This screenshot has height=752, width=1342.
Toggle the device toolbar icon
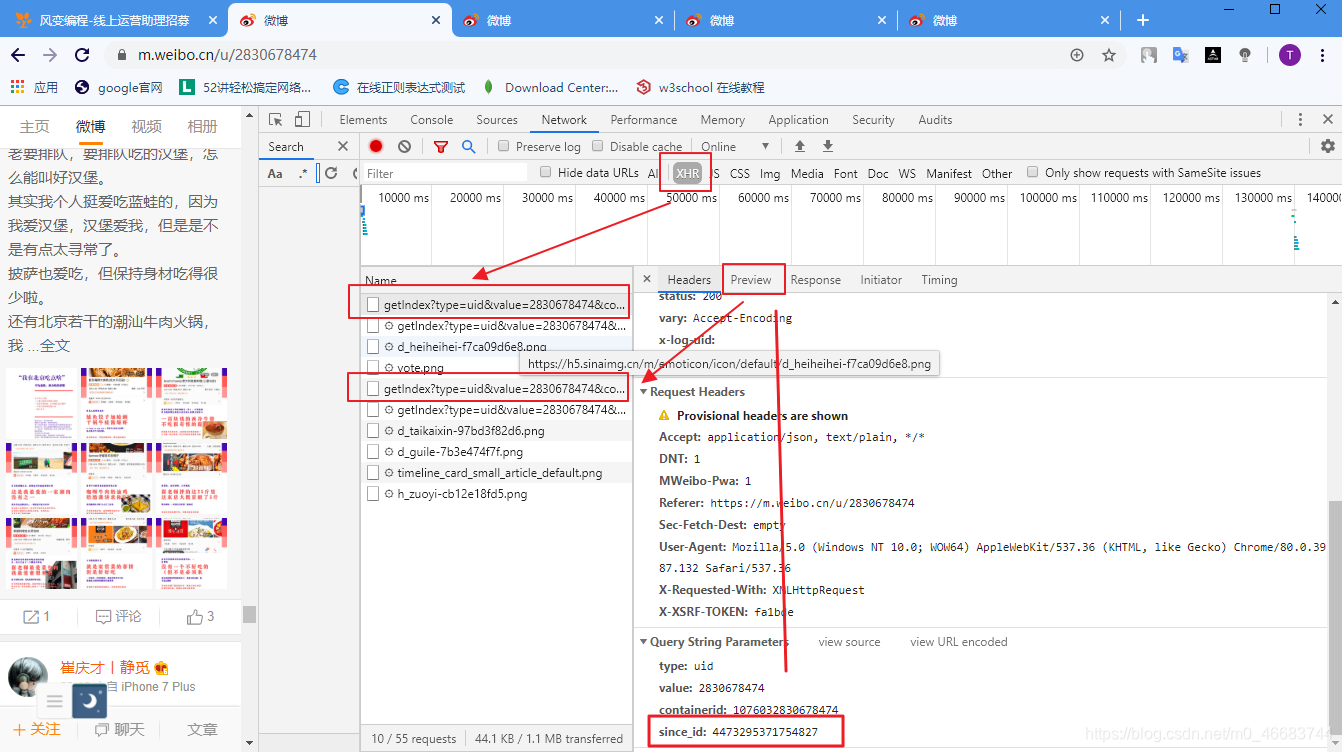pyautogui.click(x=302, y=120)
